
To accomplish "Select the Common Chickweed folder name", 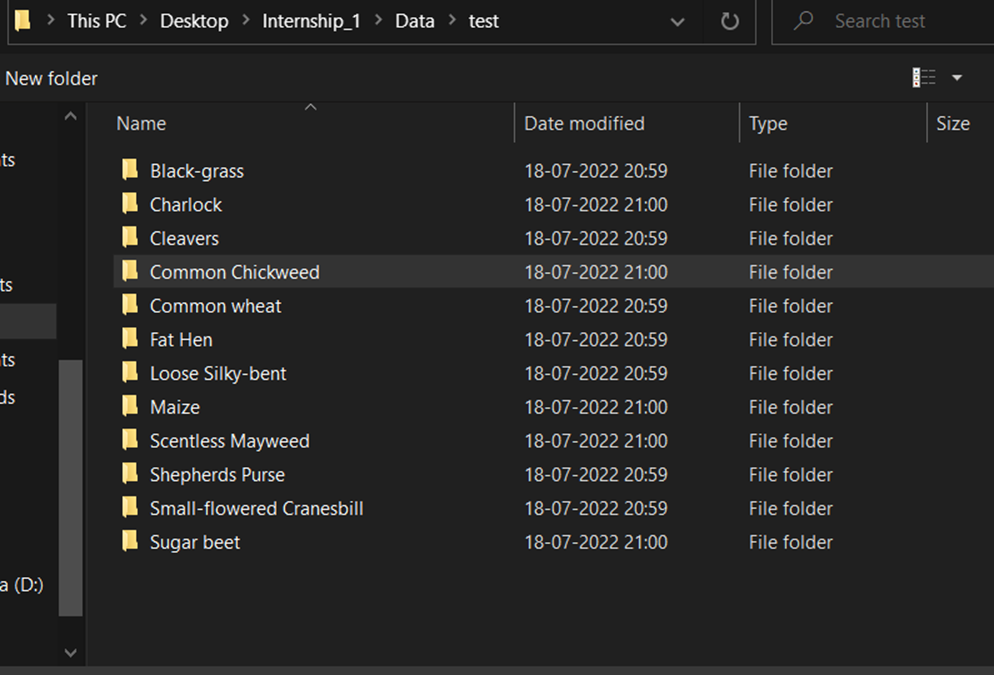I will tap(234, 272).
